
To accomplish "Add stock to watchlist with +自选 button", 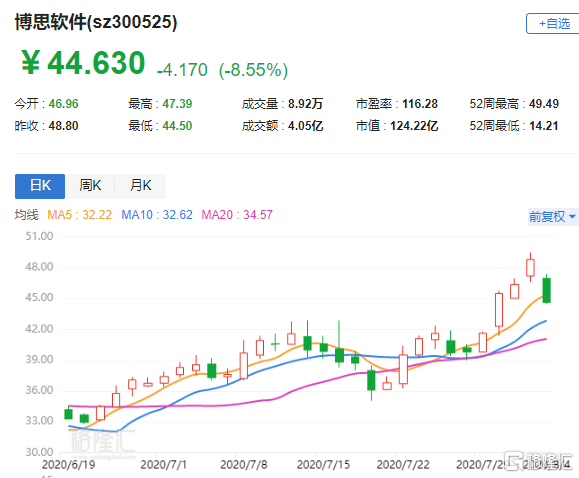I will point(552,24).
